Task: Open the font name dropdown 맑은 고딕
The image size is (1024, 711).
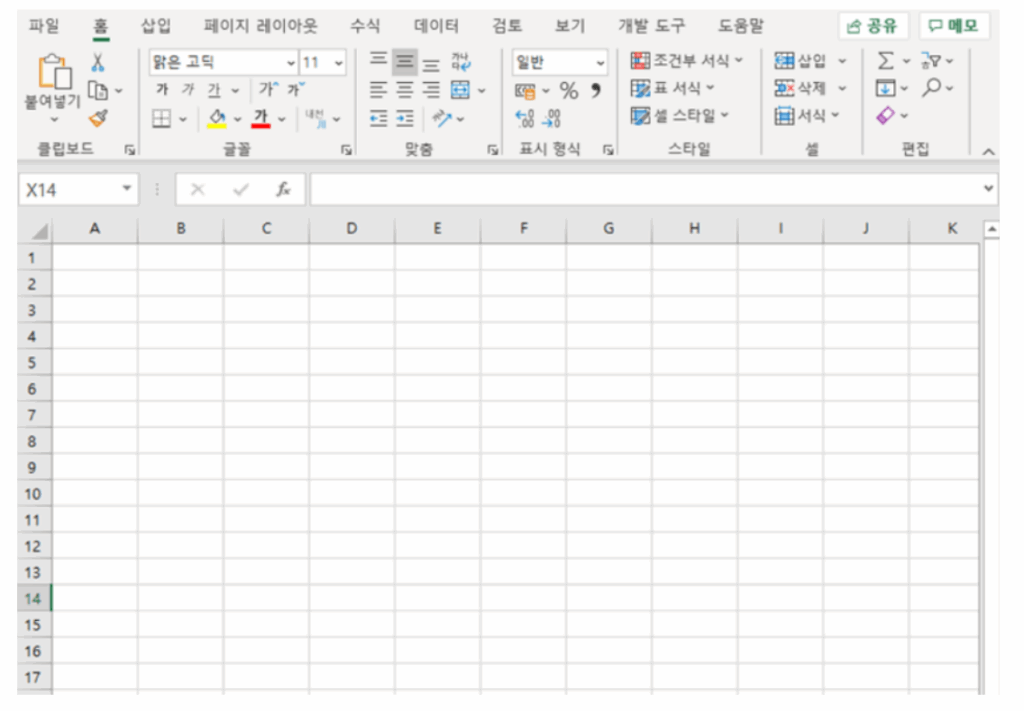Action: [291, 63]
